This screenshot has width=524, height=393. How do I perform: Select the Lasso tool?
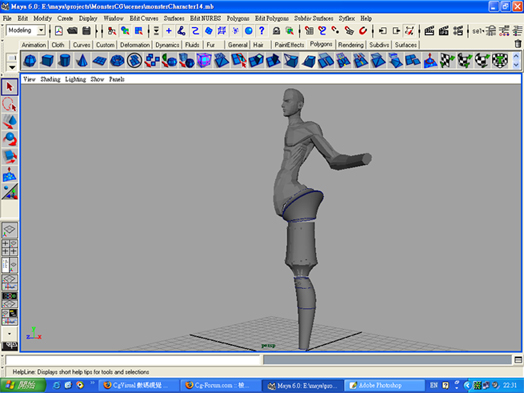point(9,104)
